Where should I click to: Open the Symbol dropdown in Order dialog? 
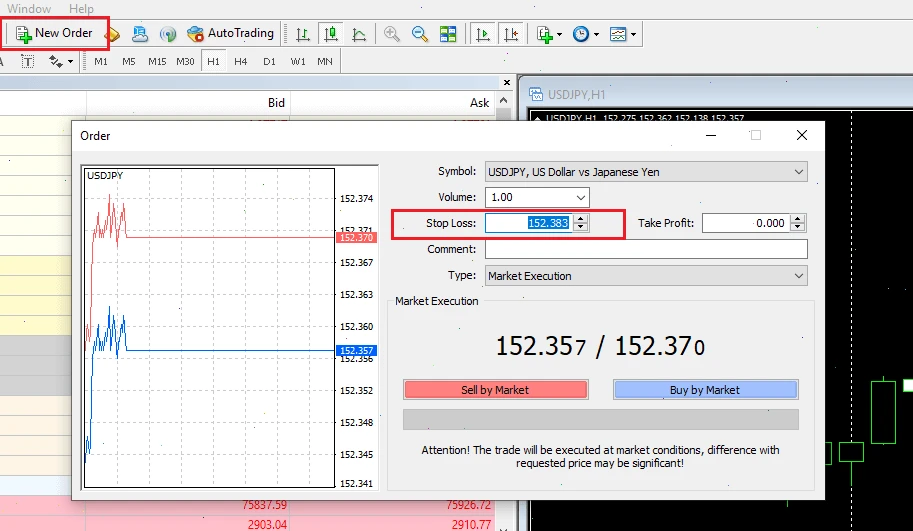tap(646, 172)
